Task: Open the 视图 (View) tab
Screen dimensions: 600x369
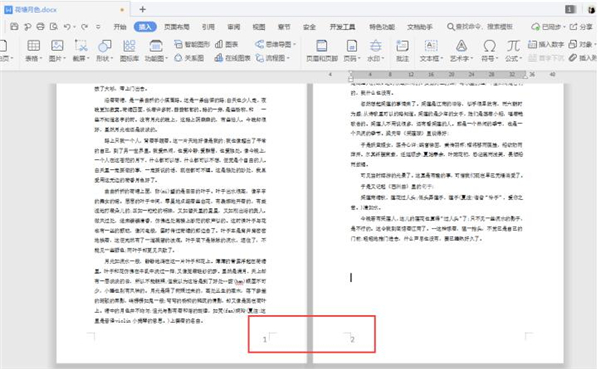Action: coord(259,27)
